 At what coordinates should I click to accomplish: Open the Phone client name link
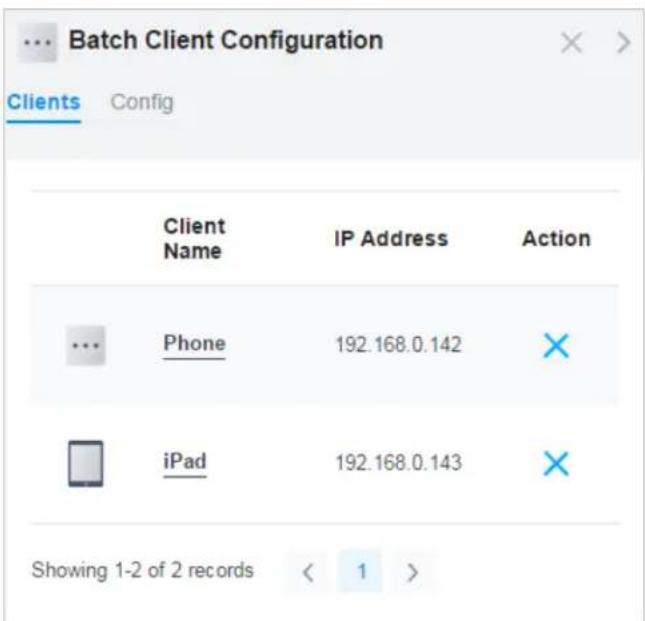click(x=195, y=344)
